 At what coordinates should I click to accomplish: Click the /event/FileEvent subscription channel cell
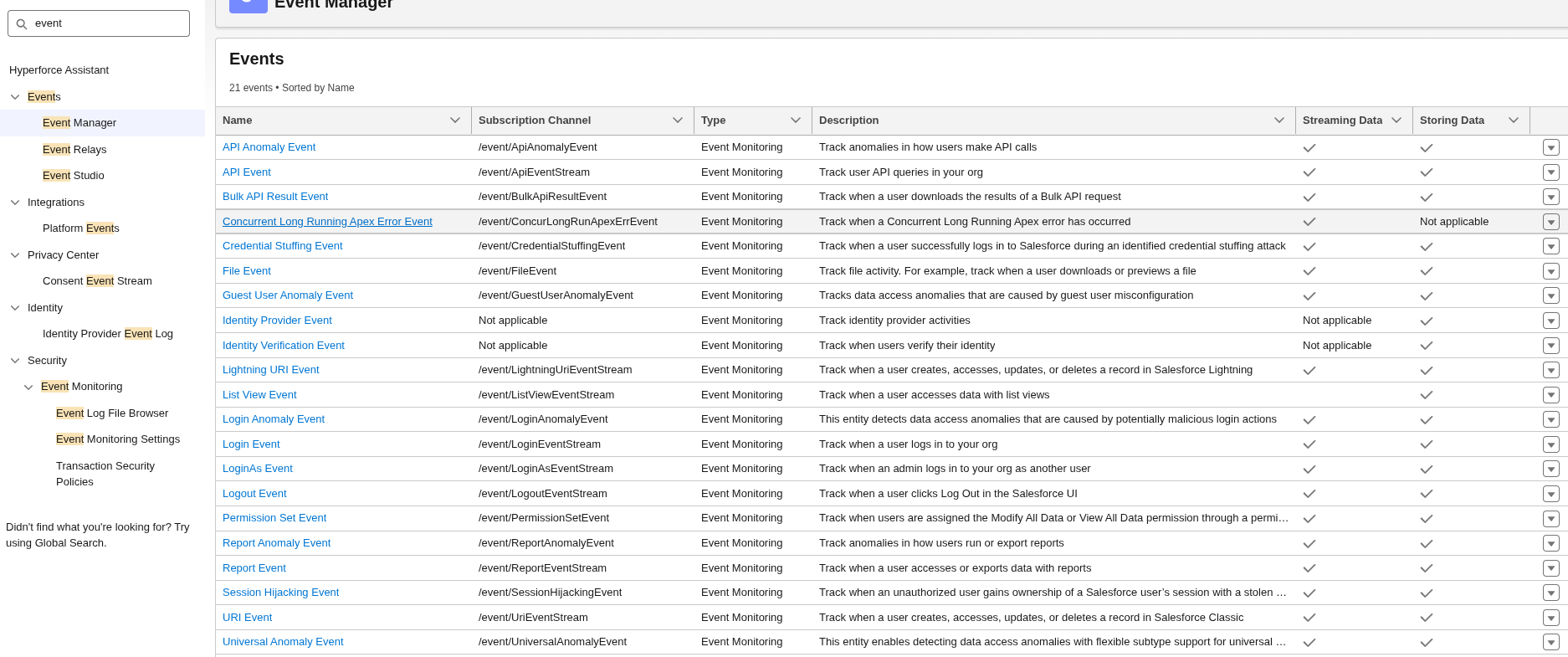coord(517,271)
